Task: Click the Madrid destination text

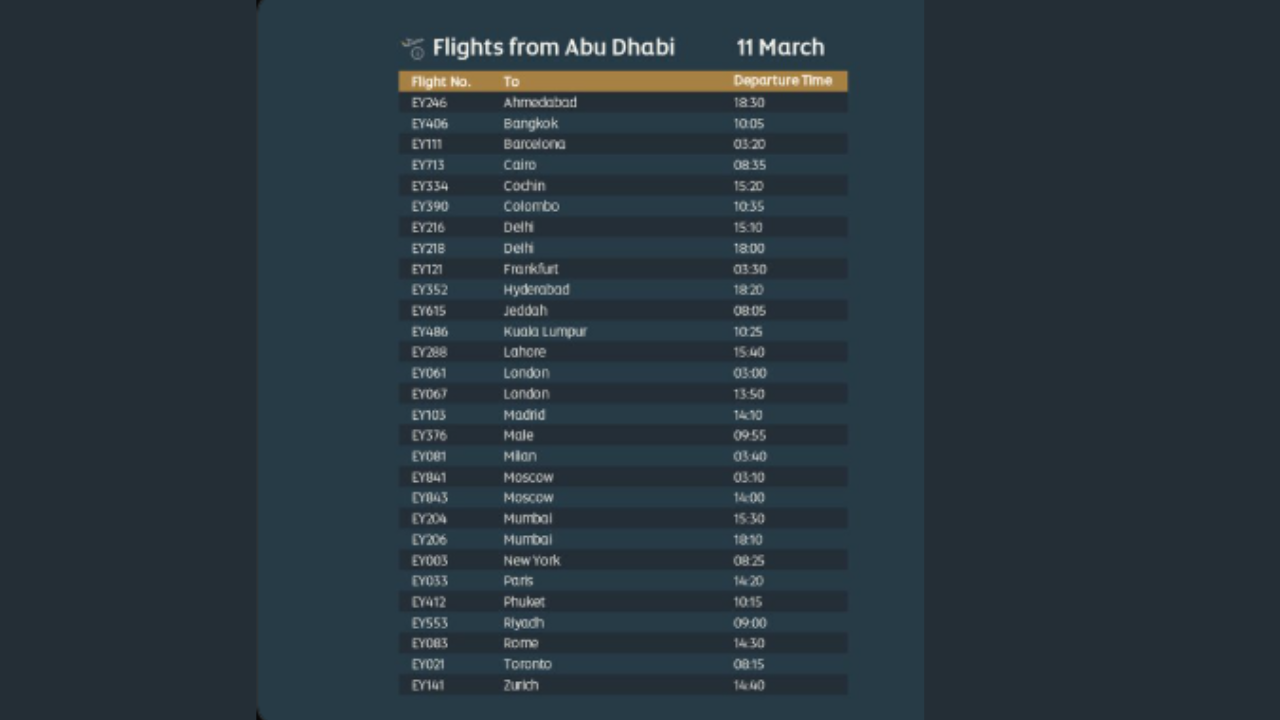Action: coord(524,415)
